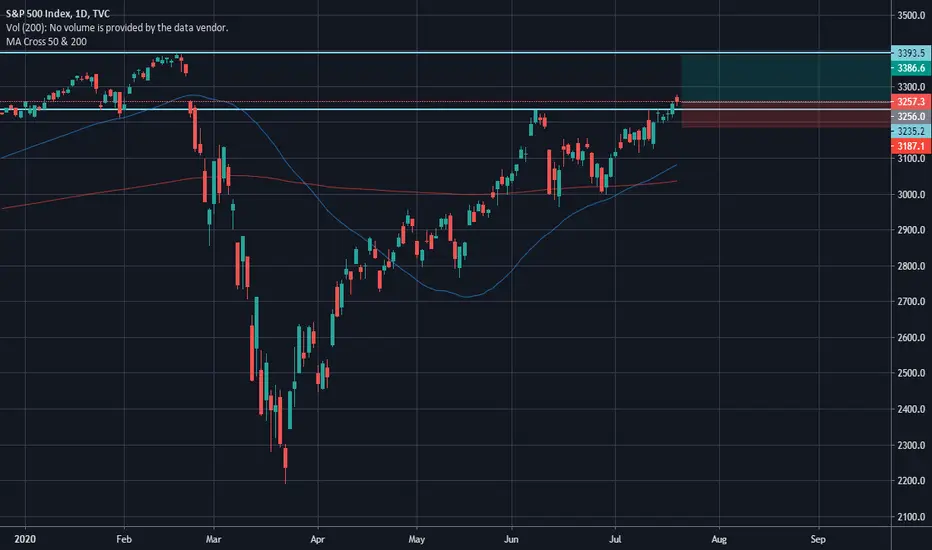Click the Sep label on time axis

point(818,539)
